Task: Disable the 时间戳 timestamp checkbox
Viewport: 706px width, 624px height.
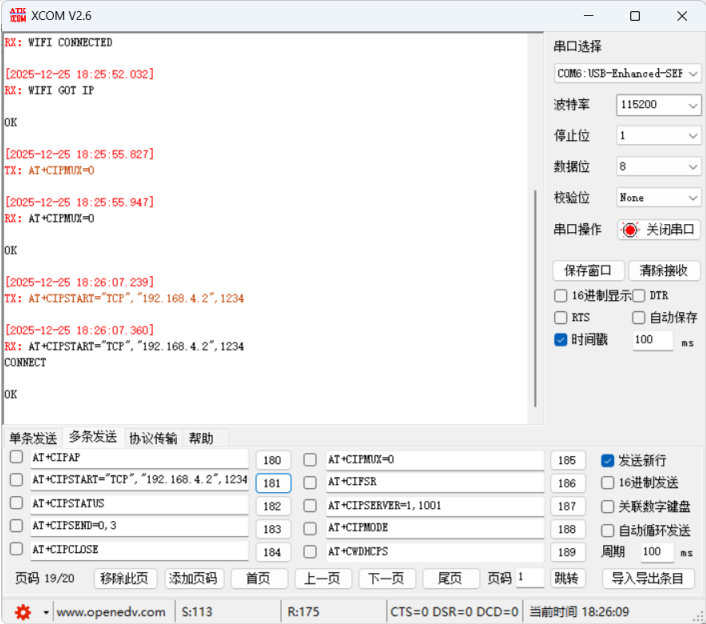Action: (x=561, y=340)
